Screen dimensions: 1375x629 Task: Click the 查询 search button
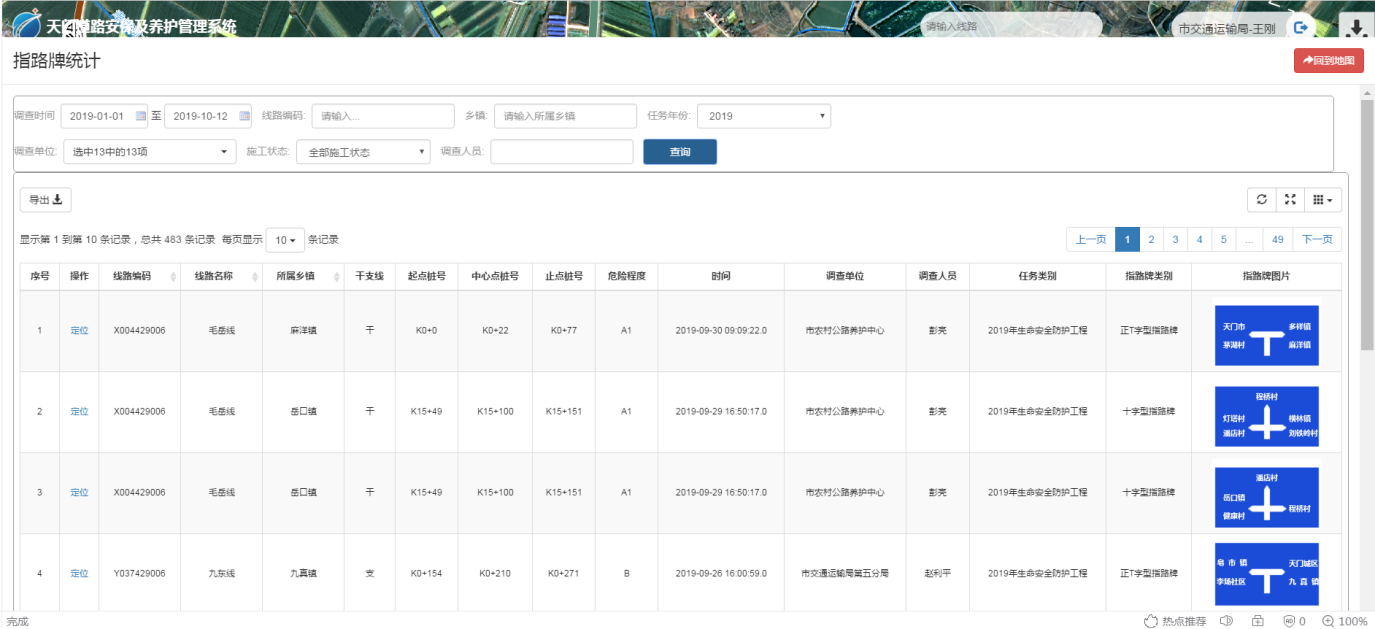680,152
